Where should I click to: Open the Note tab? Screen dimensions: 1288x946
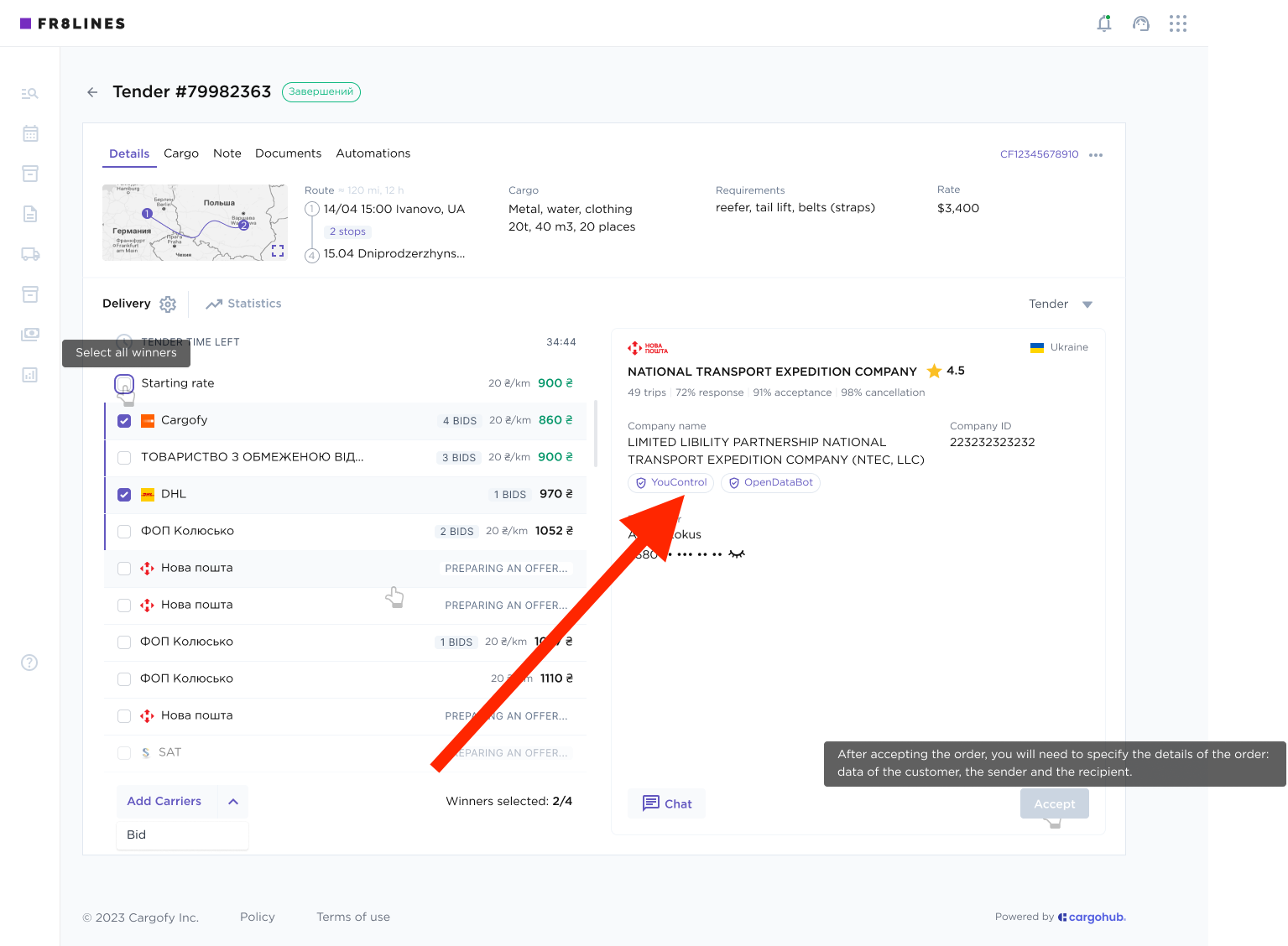click(227, 153)
